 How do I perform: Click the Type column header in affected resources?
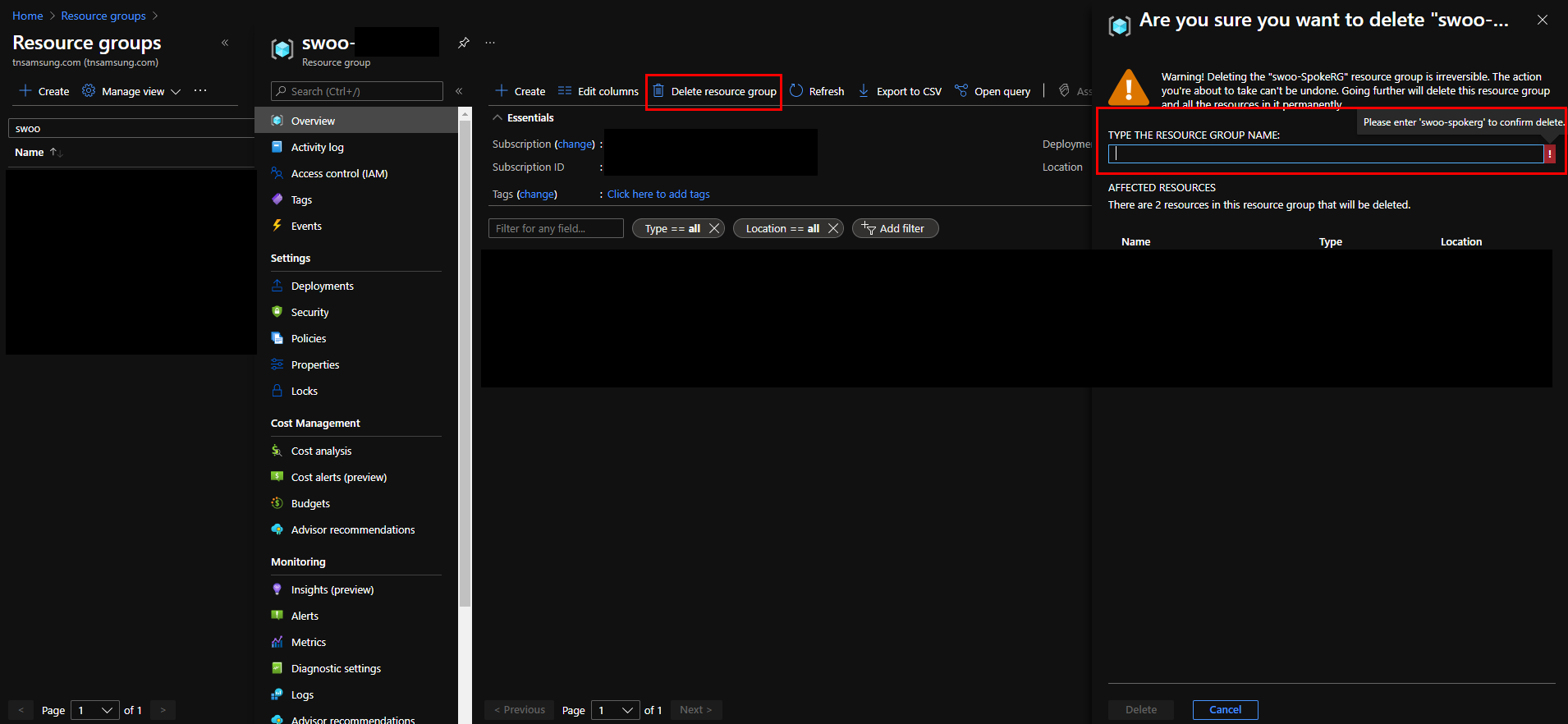1330,241
